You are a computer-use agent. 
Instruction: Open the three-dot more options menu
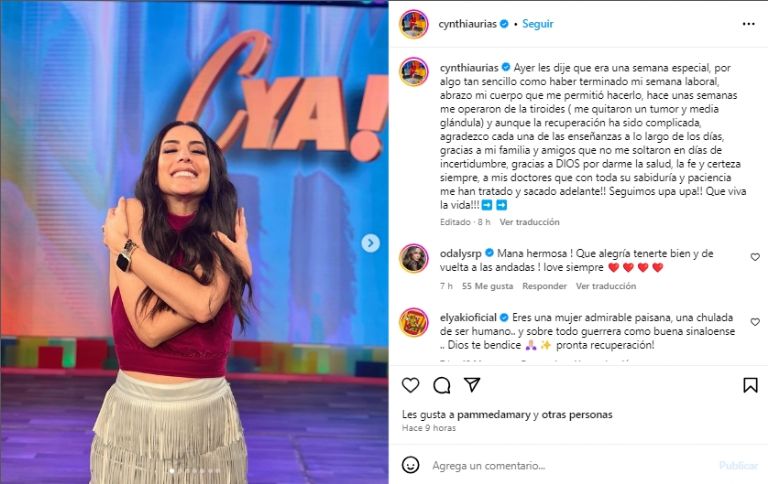point(748,24)
